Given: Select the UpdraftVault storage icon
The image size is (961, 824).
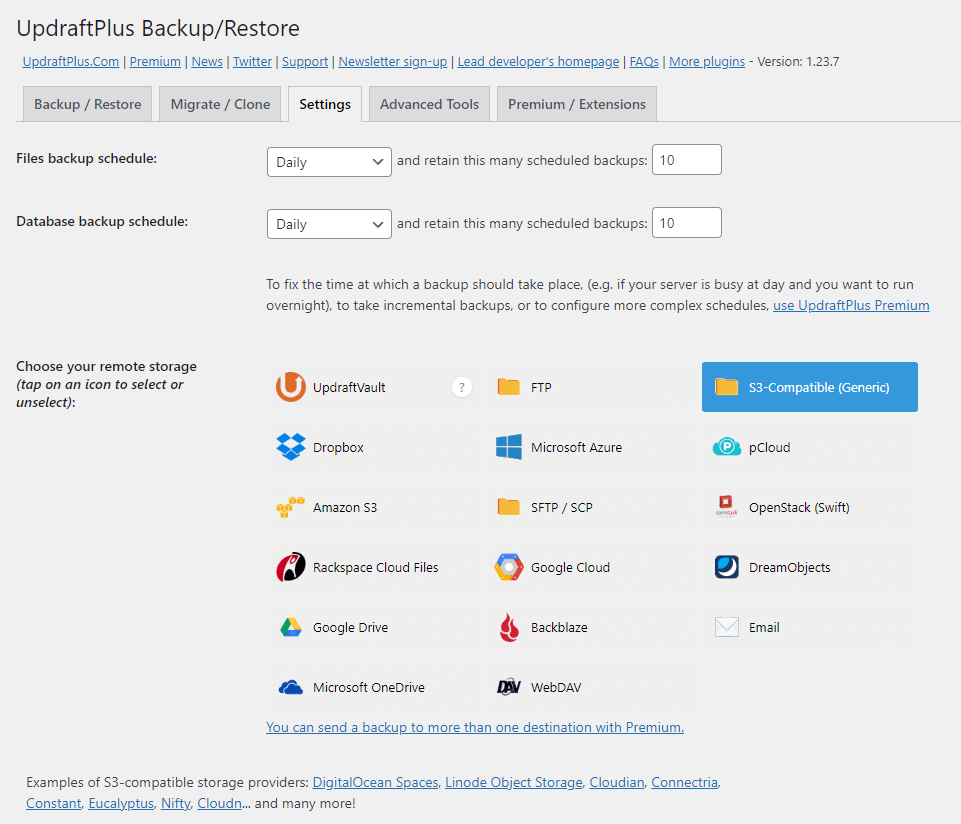Looking at the screenshot, I should pyautogui.click(x=291, y=387).
